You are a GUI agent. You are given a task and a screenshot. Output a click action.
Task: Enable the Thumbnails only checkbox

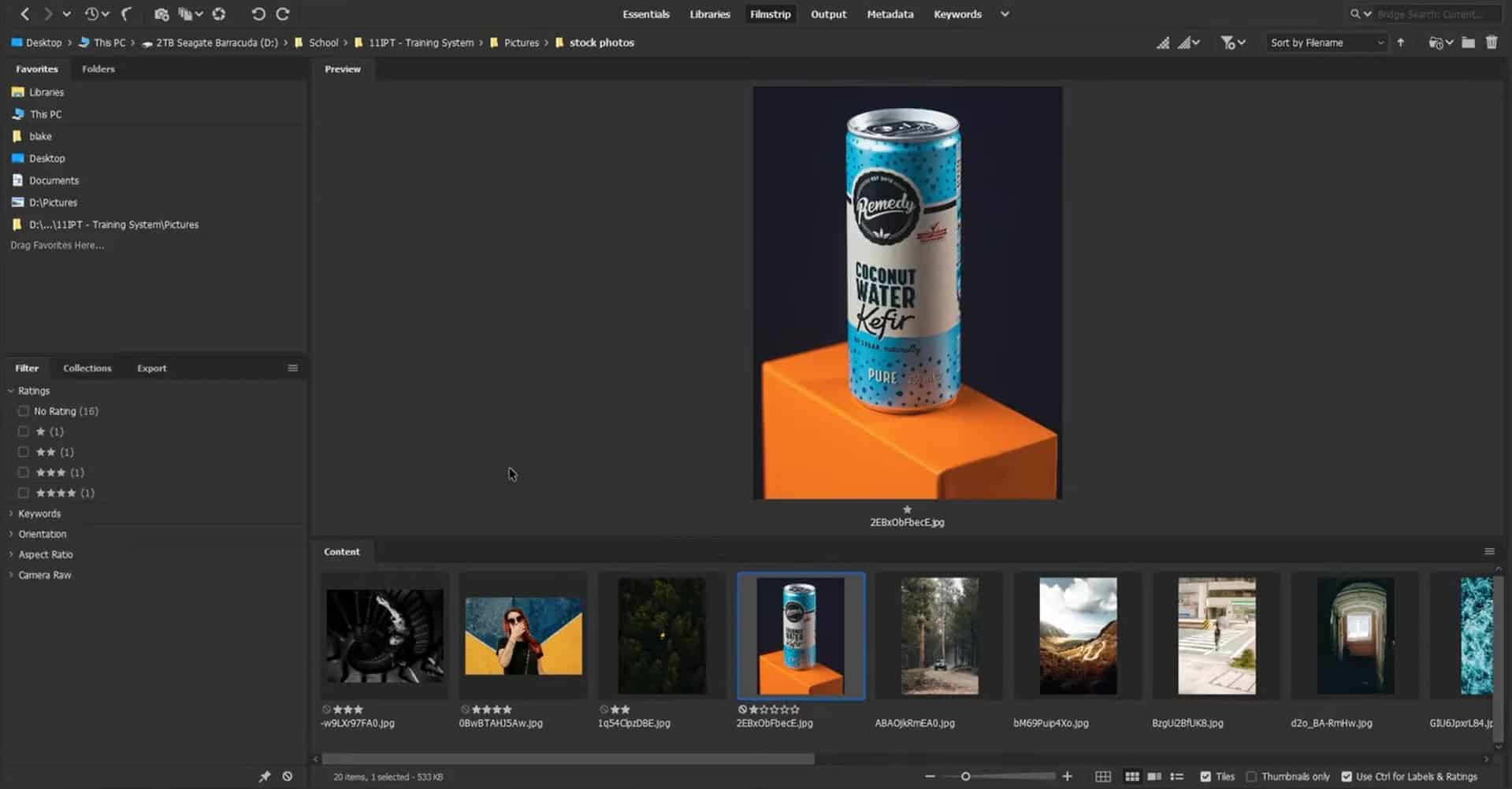pos(1251,776)
